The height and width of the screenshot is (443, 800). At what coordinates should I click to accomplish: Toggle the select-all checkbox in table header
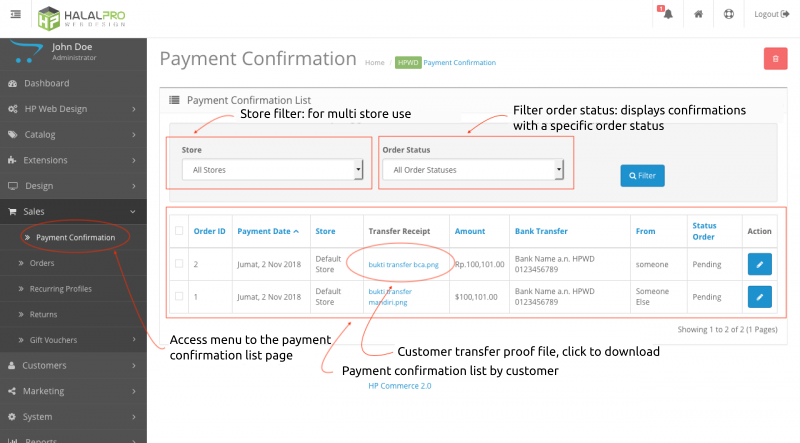point(179,231)
